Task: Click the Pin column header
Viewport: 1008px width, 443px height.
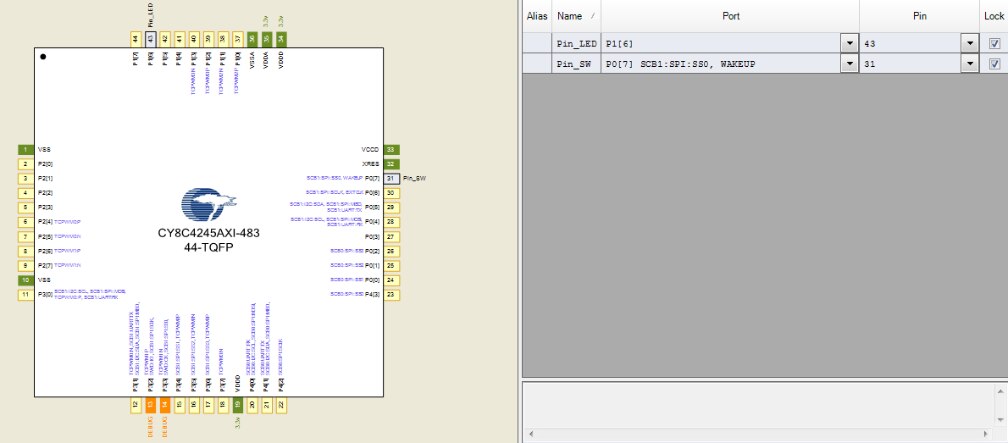Action: pos(920,16)
